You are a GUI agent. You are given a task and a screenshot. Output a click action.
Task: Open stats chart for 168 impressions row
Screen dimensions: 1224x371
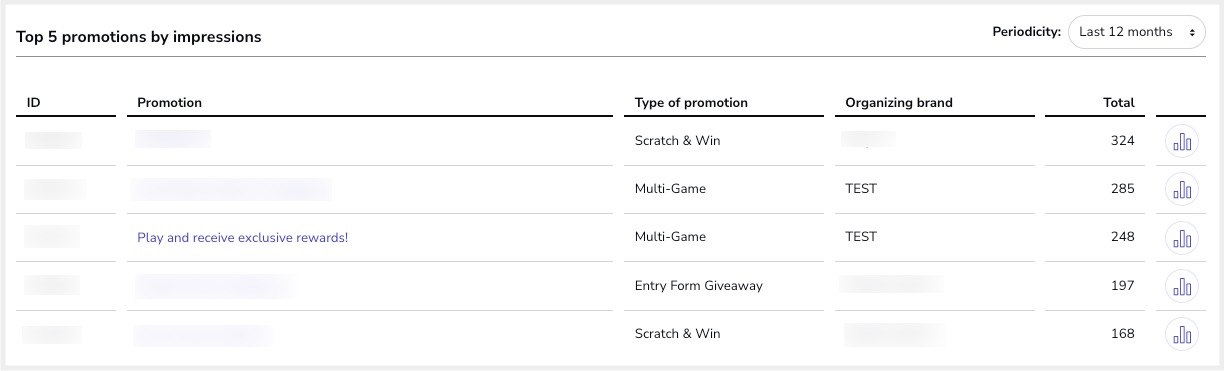[1182, 334]
